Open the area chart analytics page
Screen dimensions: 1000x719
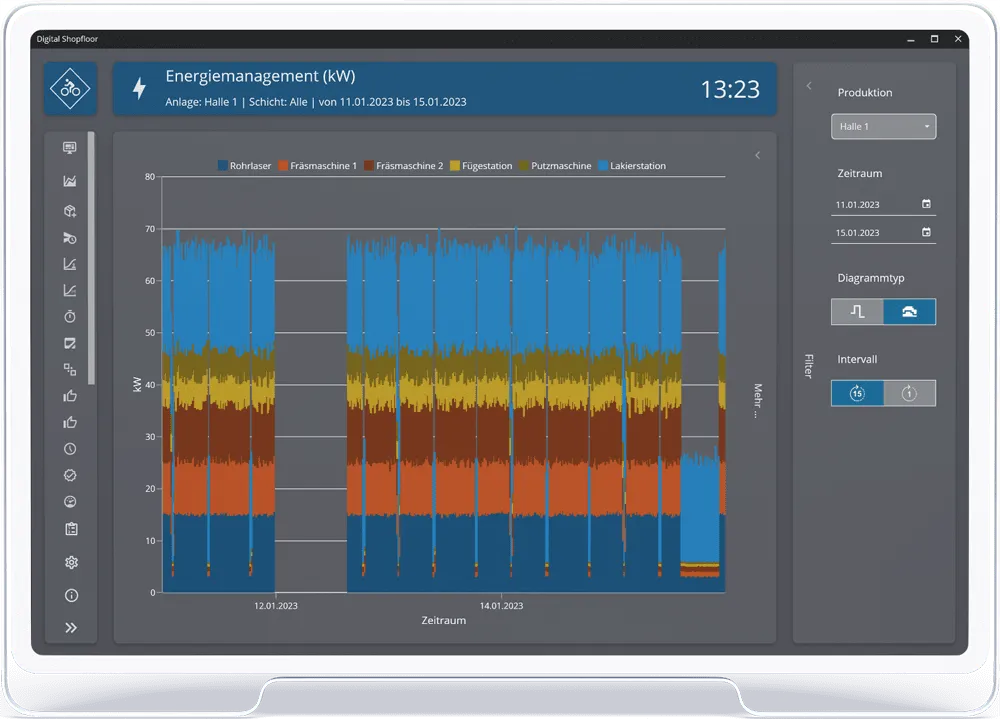click(70, 181)
